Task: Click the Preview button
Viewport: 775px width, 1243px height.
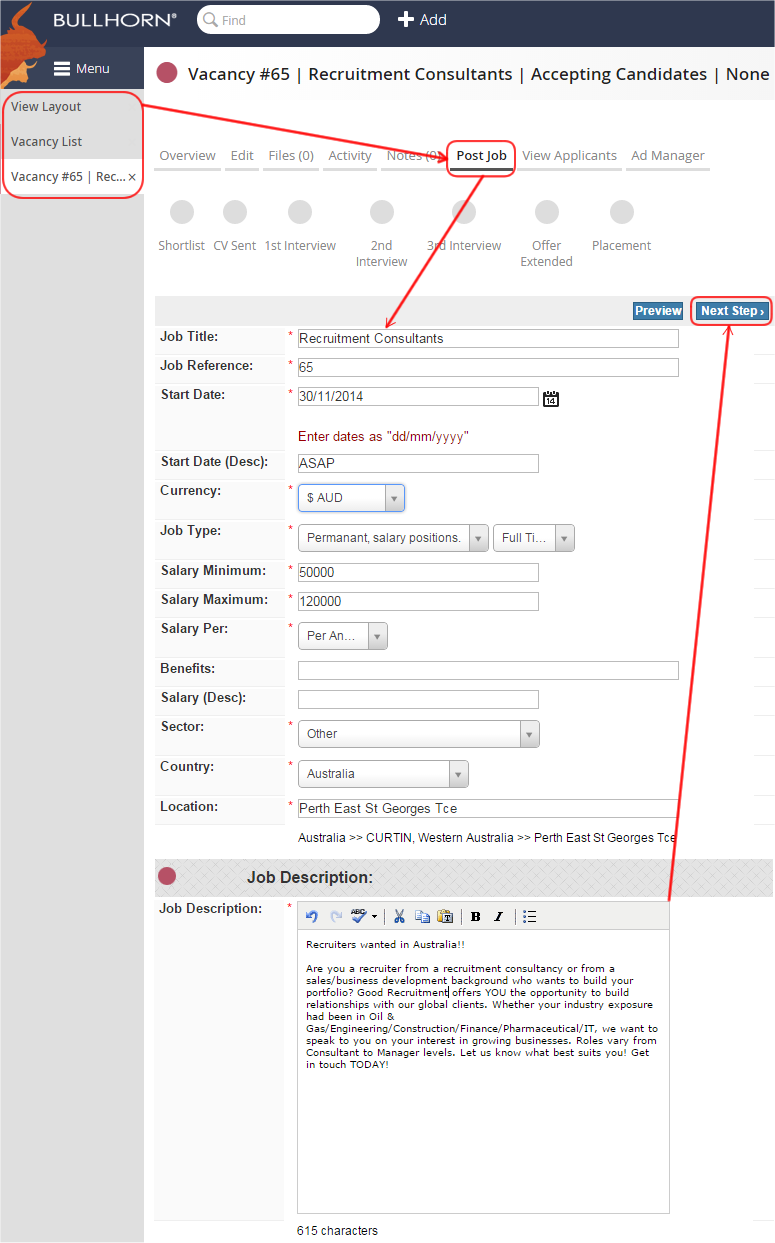Action: click(x=658, y=311)
